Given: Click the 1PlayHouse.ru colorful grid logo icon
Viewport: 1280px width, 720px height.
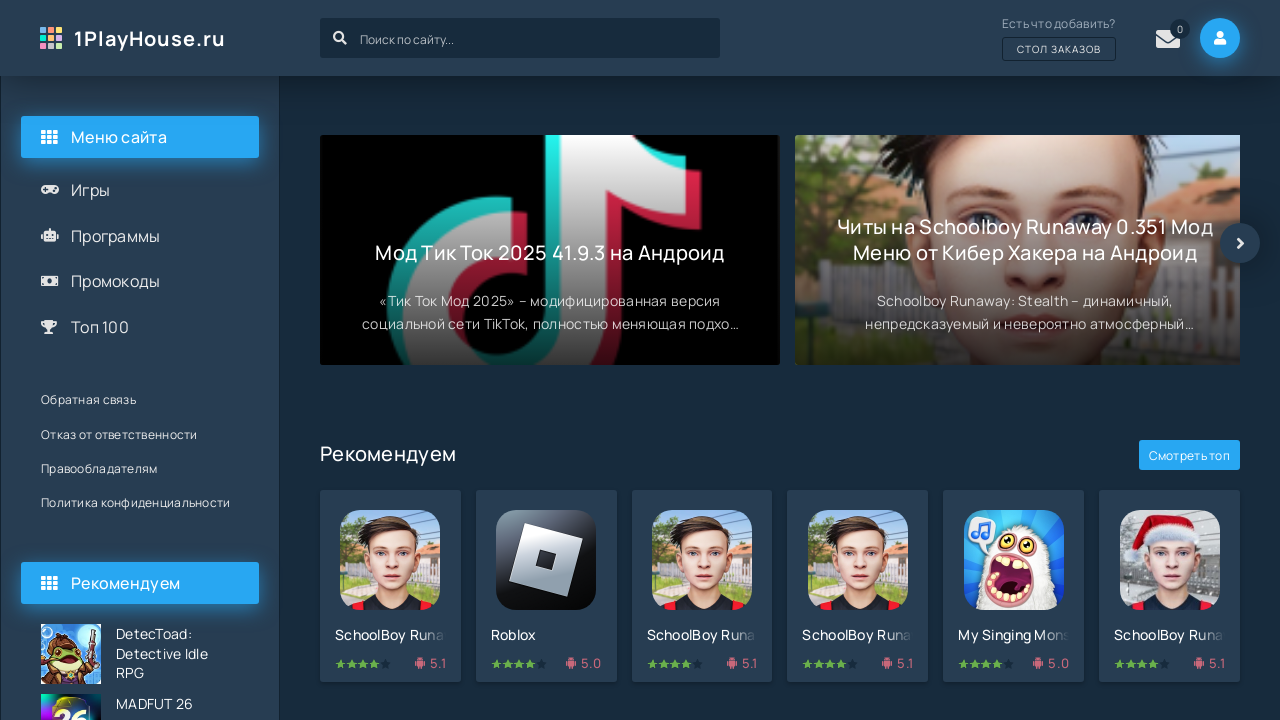Looking at the screenshot, I should [51, 38].
